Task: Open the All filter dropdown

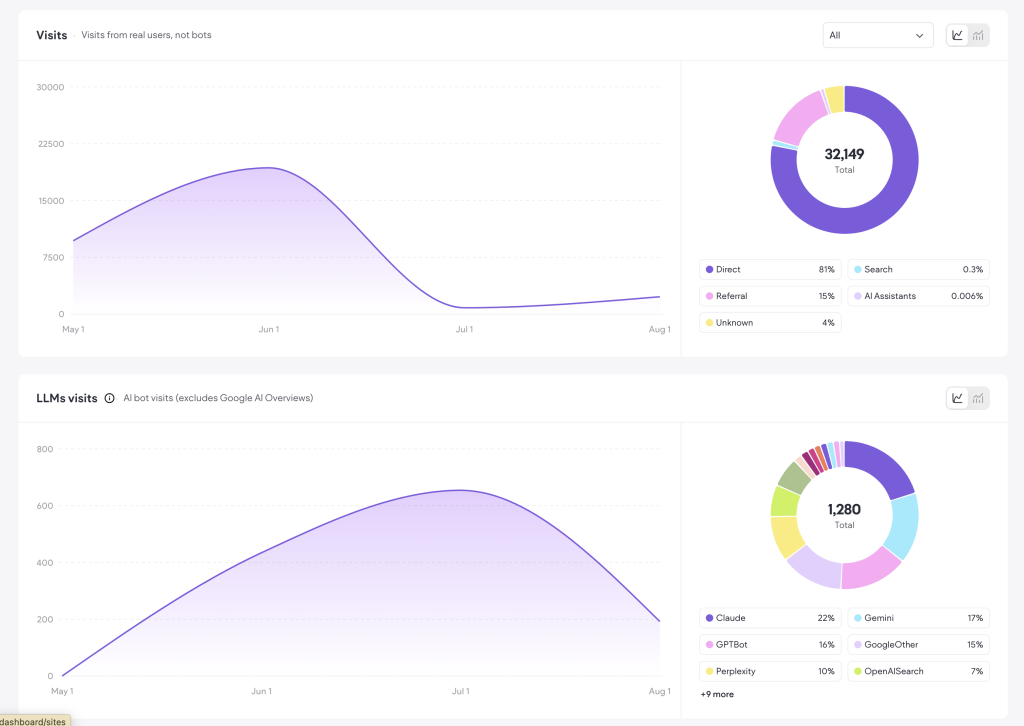Action: (878, 35)
